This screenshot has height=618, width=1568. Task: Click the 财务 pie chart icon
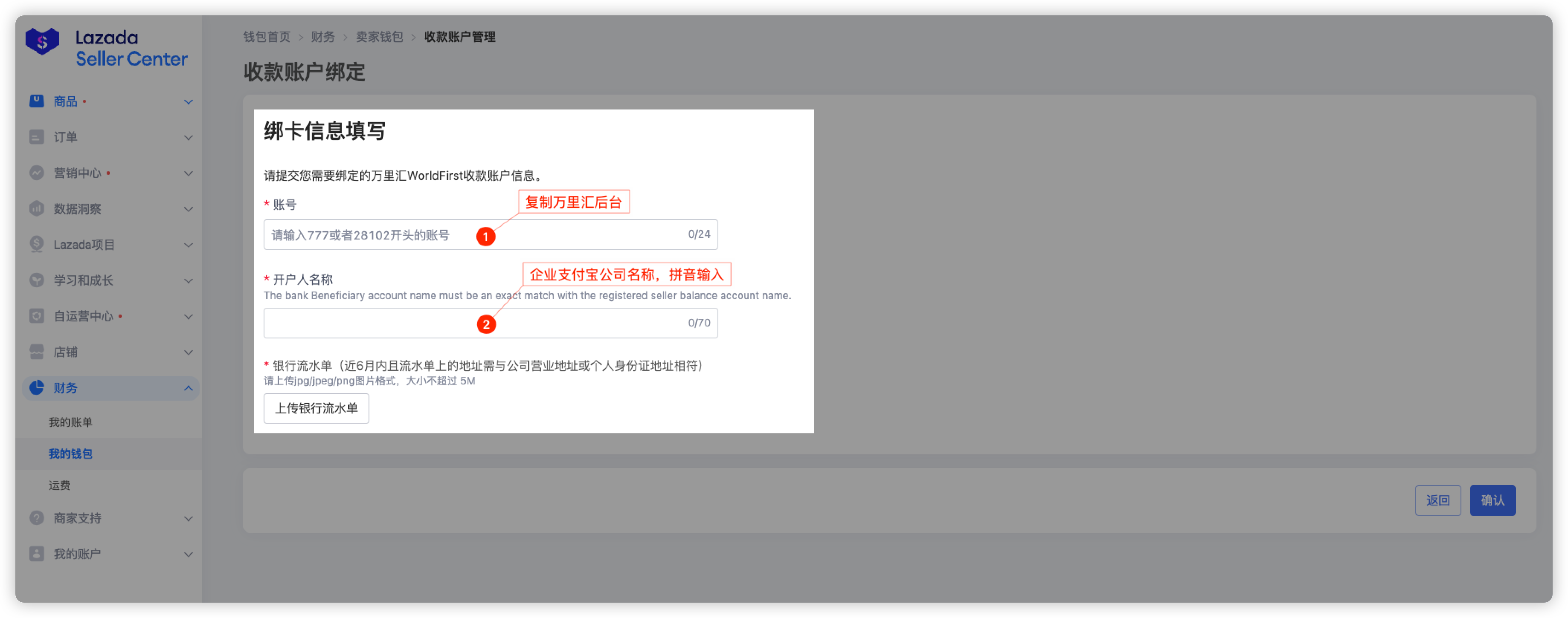pyautogui.click(x=37, y=387)
